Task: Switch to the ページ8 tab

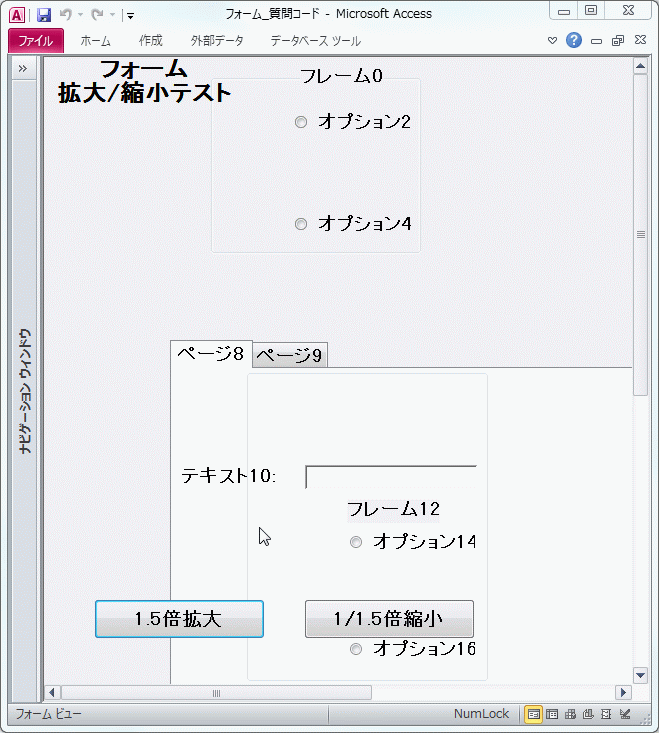Action: coord(211,354)
